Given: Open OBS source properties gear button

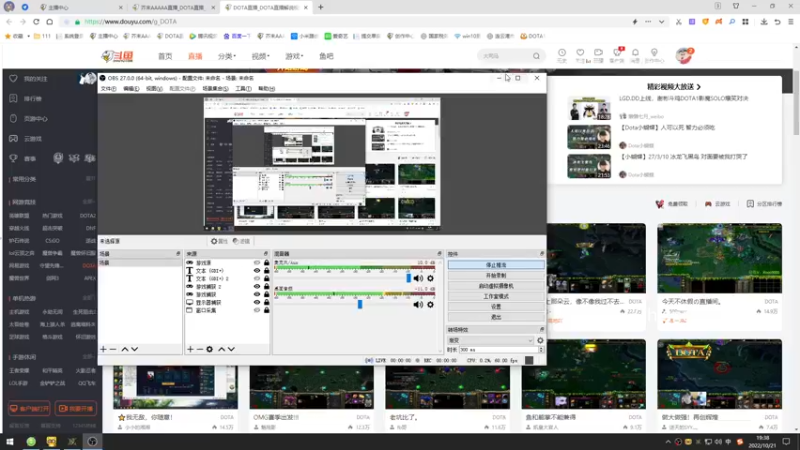Looking at the screenshot, I should click(x=219, y=241).
